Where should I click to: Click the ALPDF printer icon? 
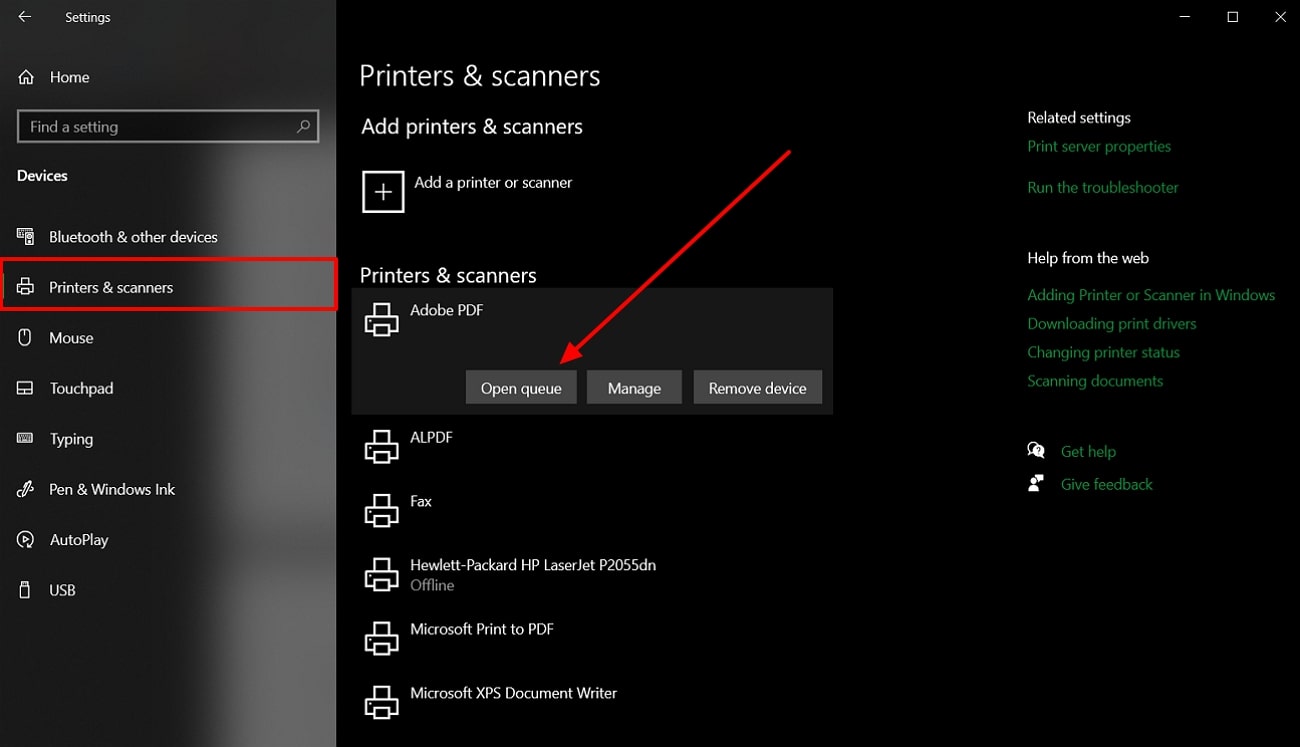click(381, 447)
